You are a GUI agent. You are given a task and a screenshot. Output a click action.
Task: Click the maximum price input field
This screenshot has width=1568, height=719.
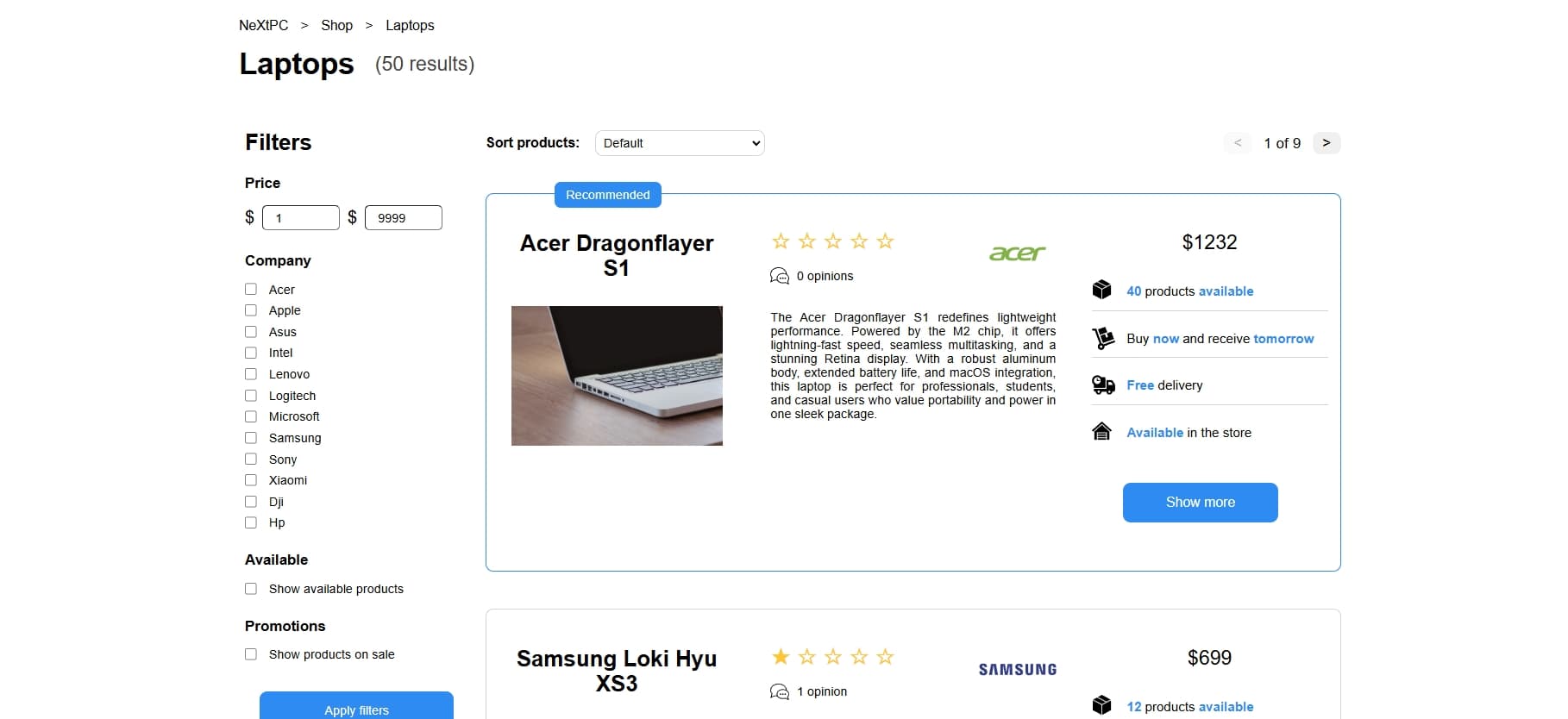pyautogui.click(x=404, y=217)
